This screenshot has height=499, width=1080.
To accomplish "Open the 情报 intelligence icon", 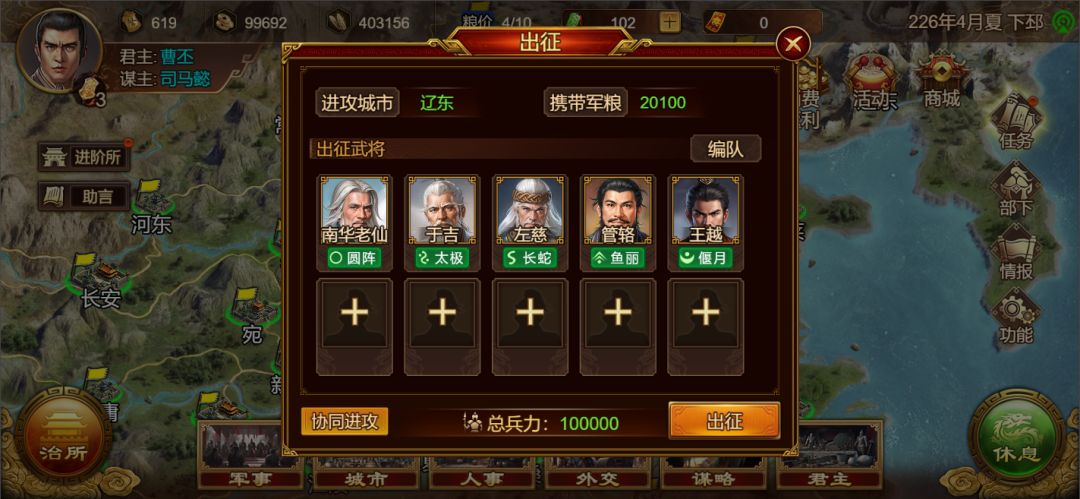I will [x=1016, y=252].
